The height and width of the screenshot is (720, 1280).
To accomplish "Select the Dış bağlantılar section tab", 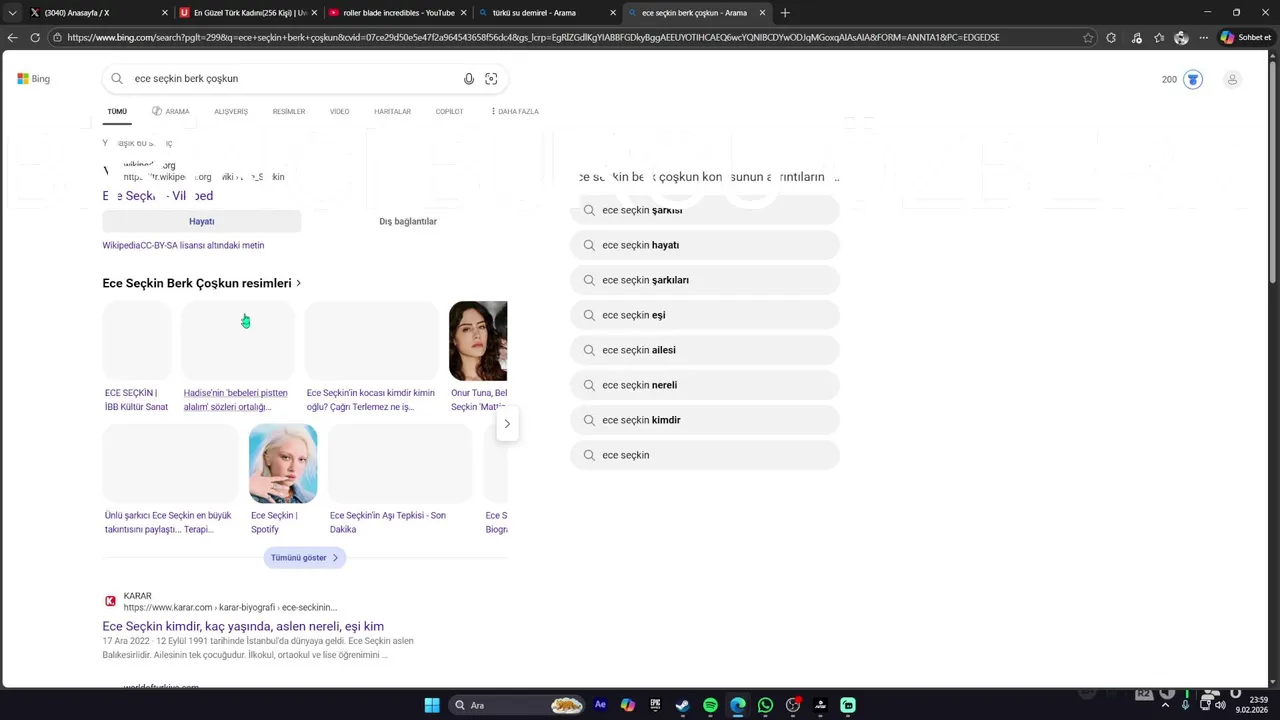I will pyautogui.click(x=408, y=221).
